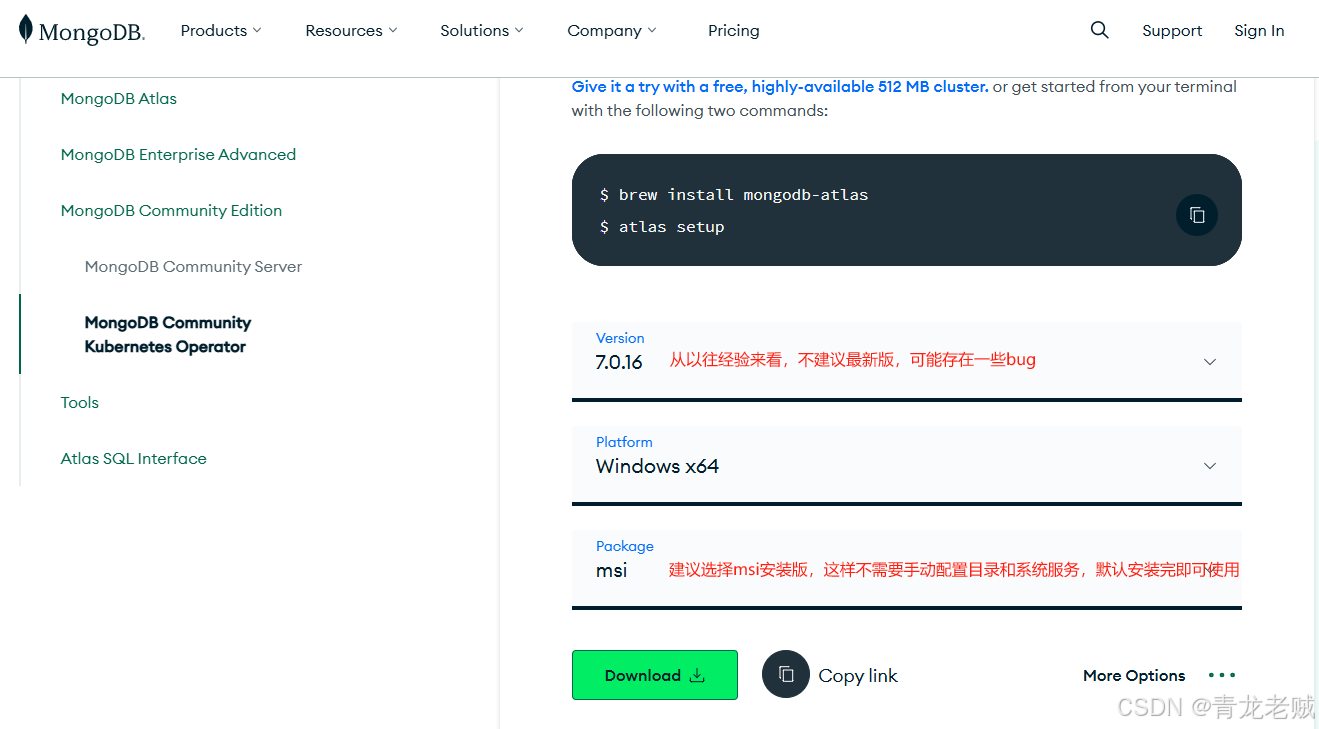Open the search magnifier icon
The image size is (1319, 729).
point(1100,30)
